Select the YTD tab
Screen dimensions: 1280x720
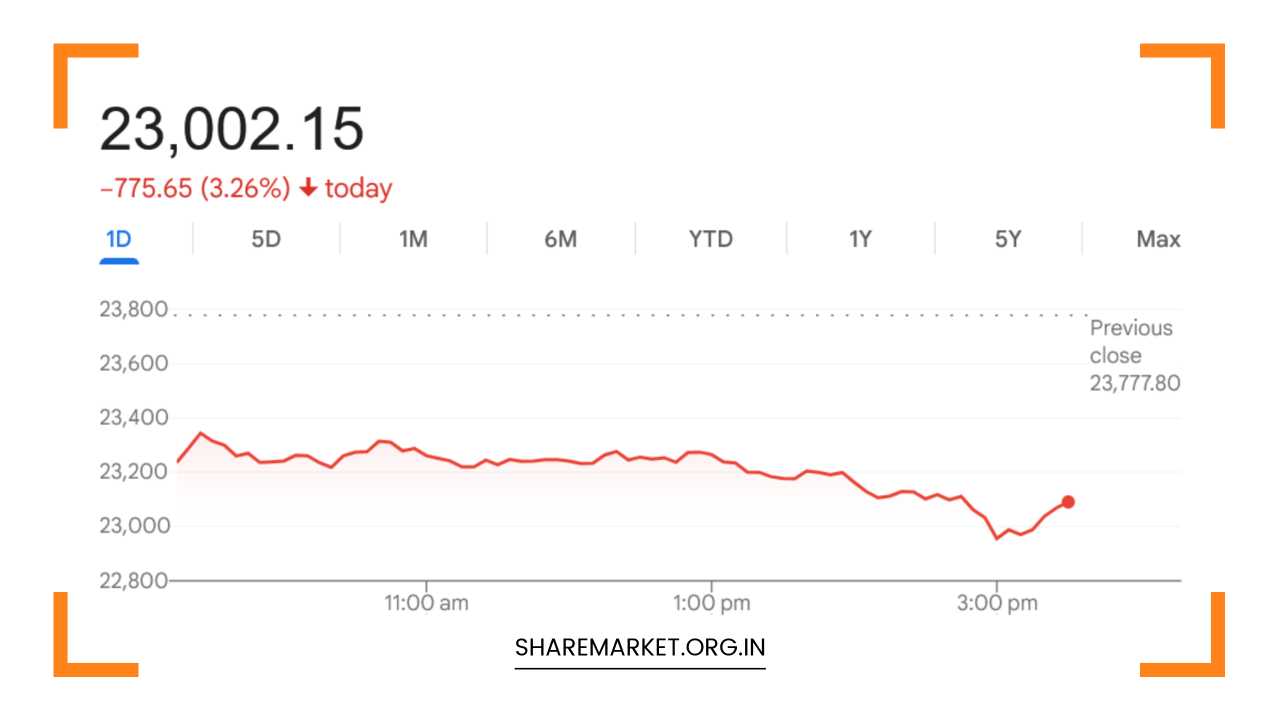pyautogui.click(x=711, y=240)
